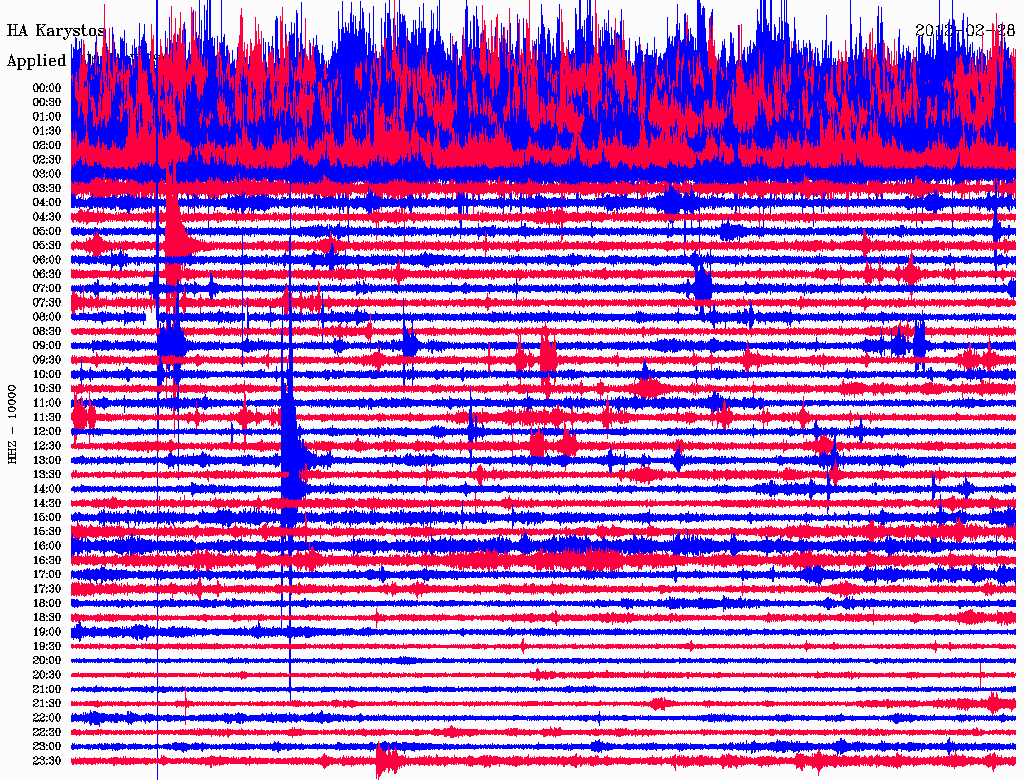This screenshot has height=780, width=1024.
Task: Choose the 13:30 time label
Action: tap(47, 475)
